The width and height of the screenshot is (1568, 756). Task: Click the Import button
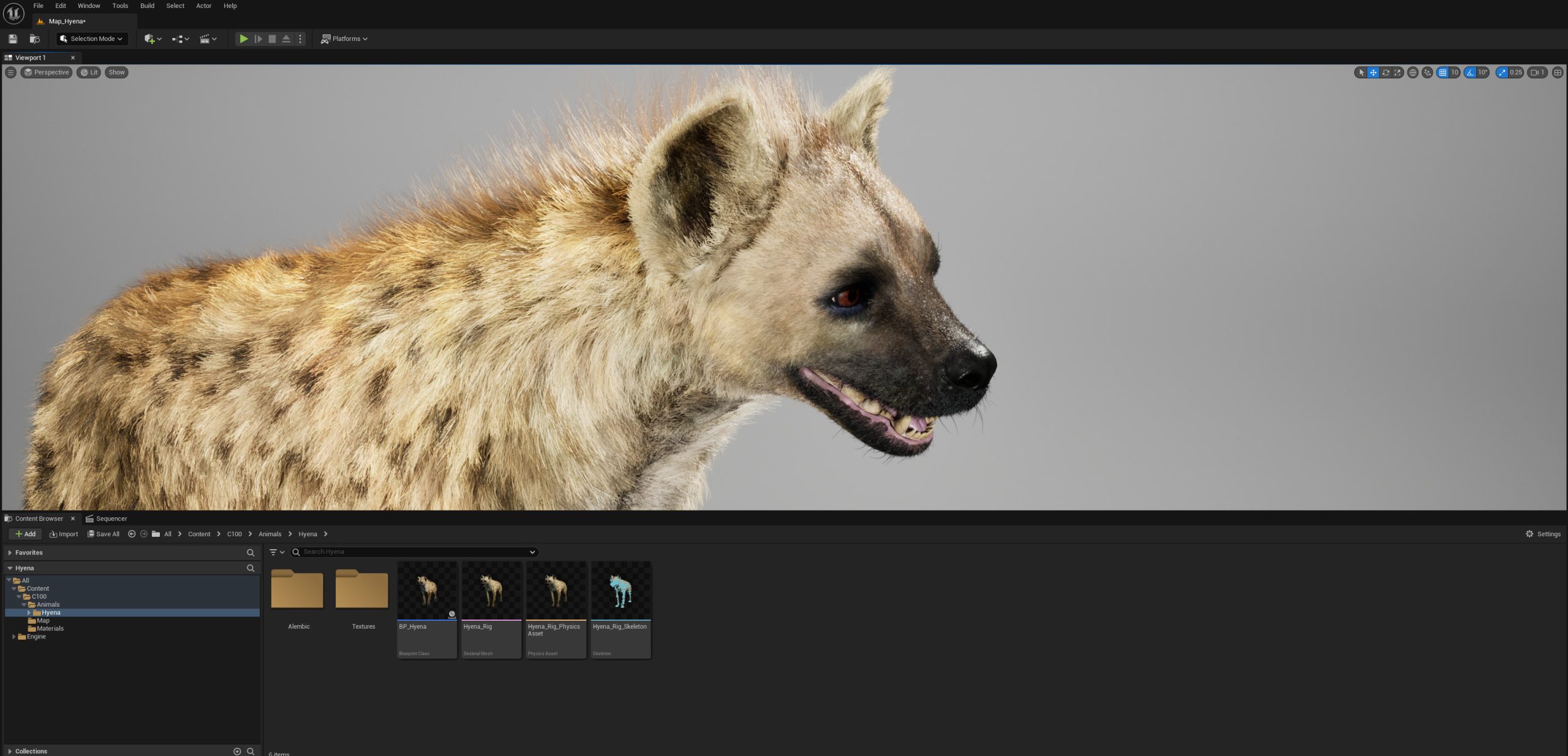pyautogui.click(x=64, y=534)
